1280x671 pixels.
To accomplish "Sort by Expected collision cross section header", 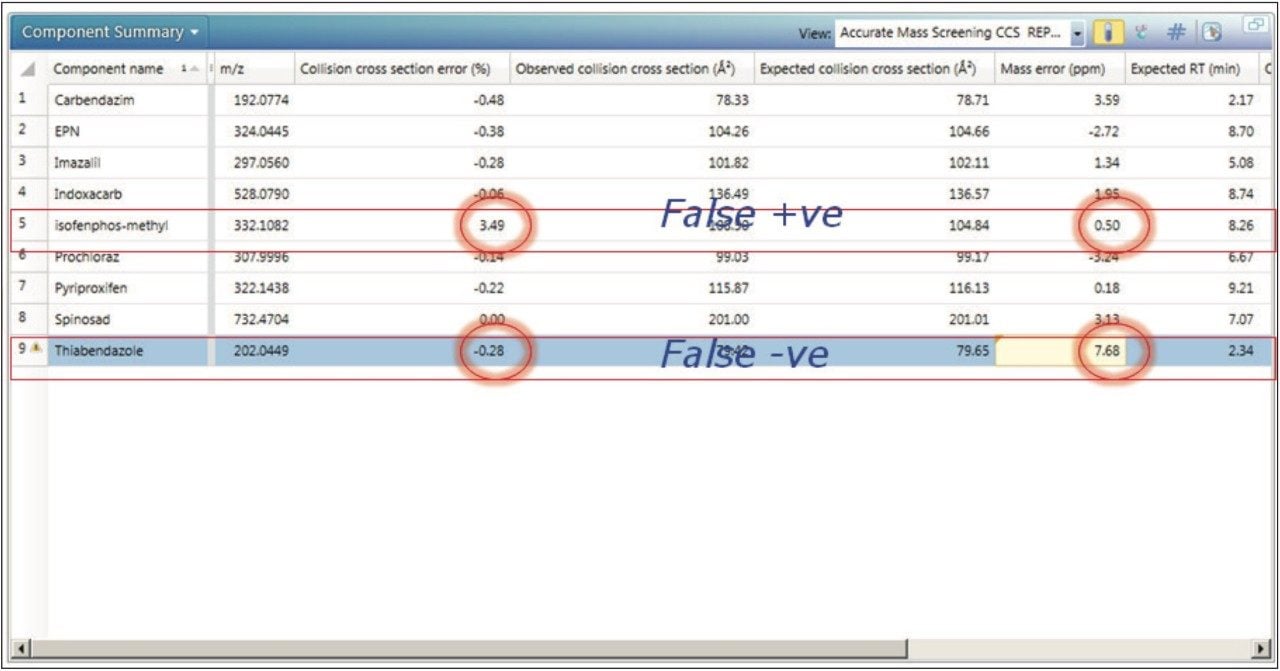I will (868, 69).
